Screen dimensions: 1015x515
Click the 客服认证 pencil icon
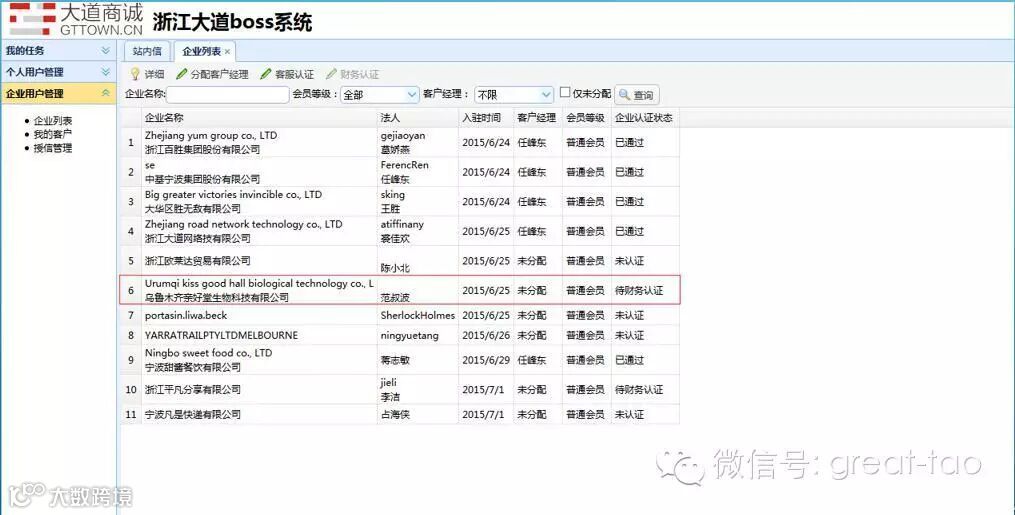pos(265,74)
